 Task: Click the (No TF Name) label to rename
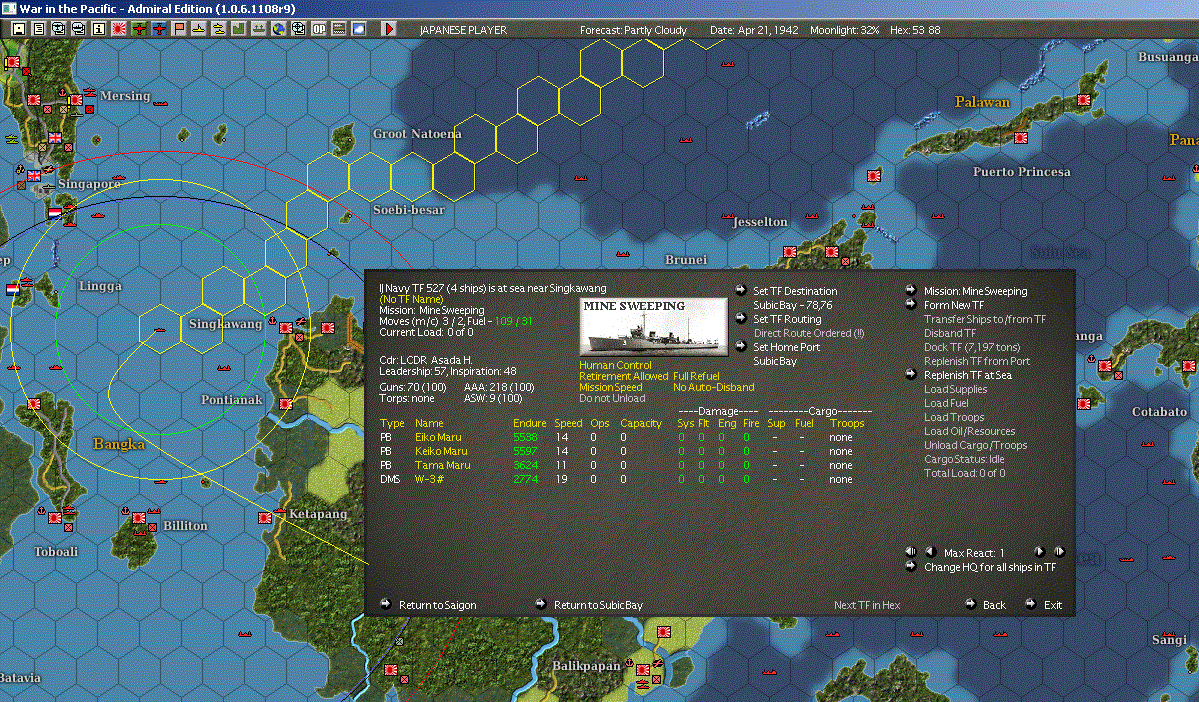point(411,299)
